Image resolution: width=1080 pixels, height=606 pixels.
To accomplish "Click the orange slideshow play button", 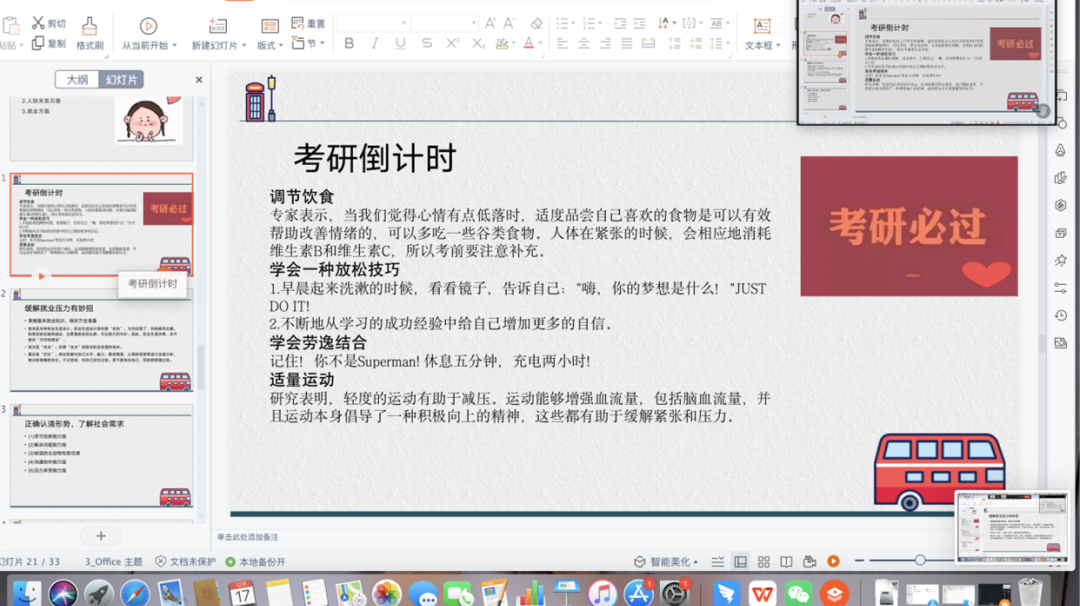I will point(833,561).
